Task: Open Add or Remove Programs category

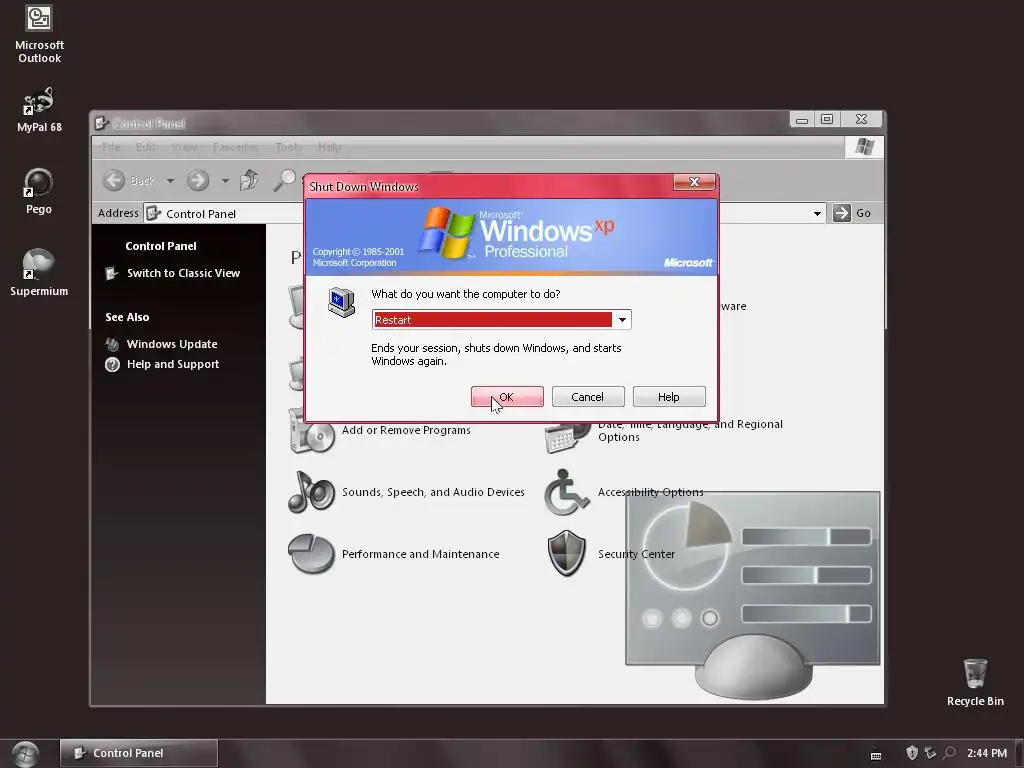Action: click(406, 430)
